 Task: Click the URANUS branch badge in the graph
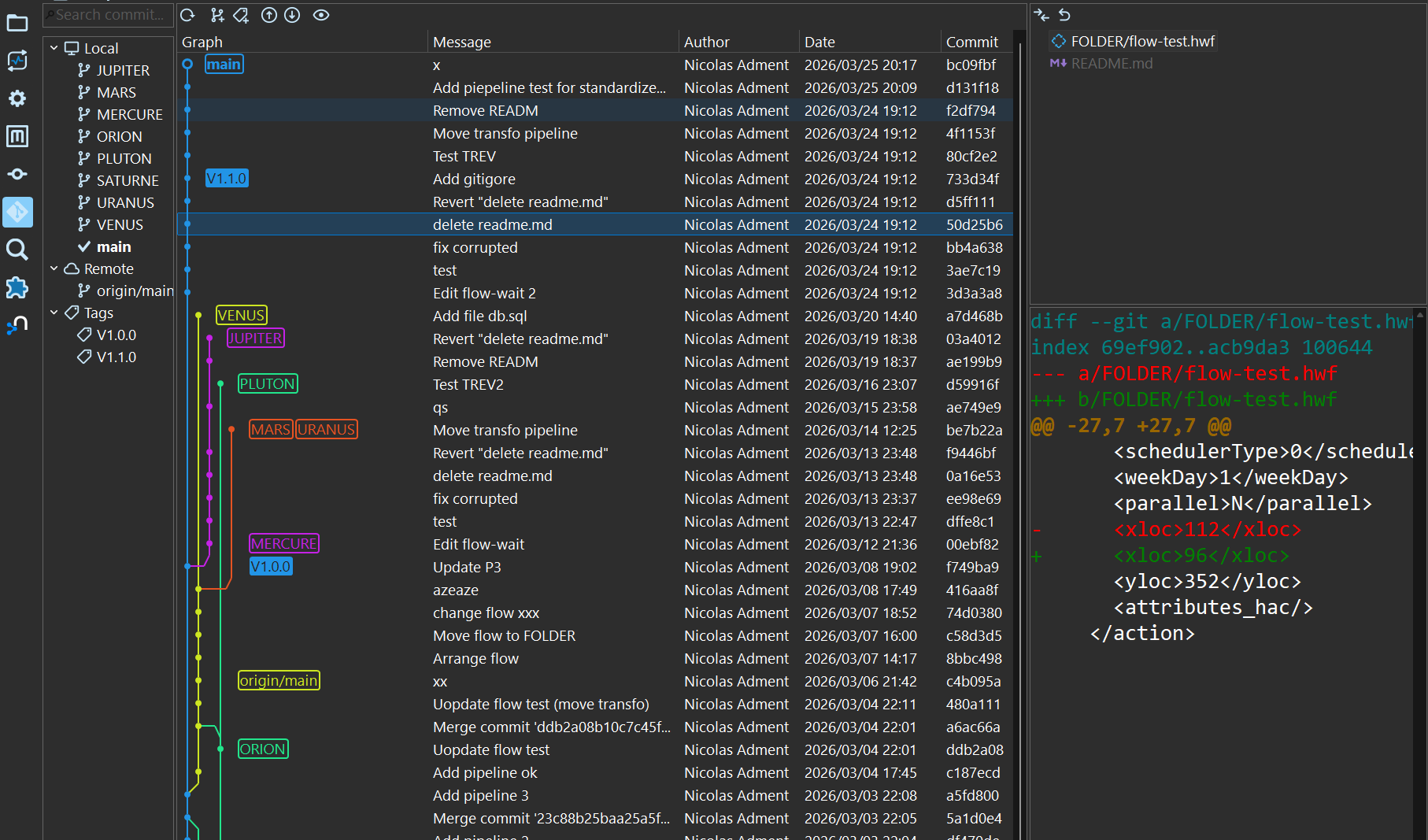coord(327,430)
